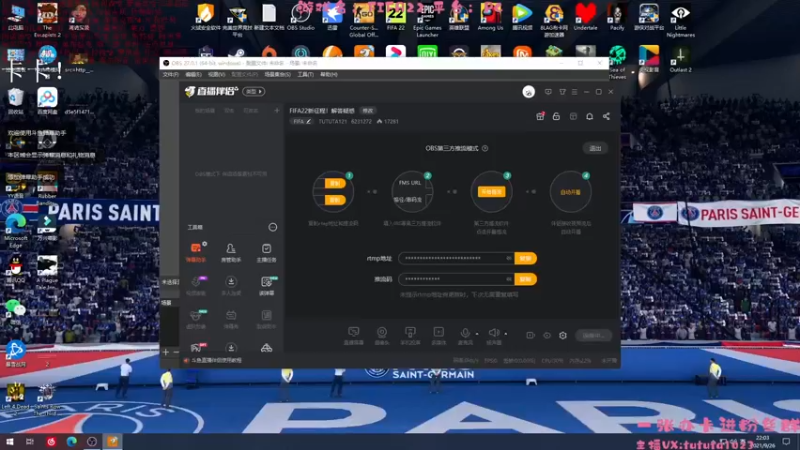Open the recycle bin on desktop
Viewport: 800px width, 450px height.
click(16, 101)
